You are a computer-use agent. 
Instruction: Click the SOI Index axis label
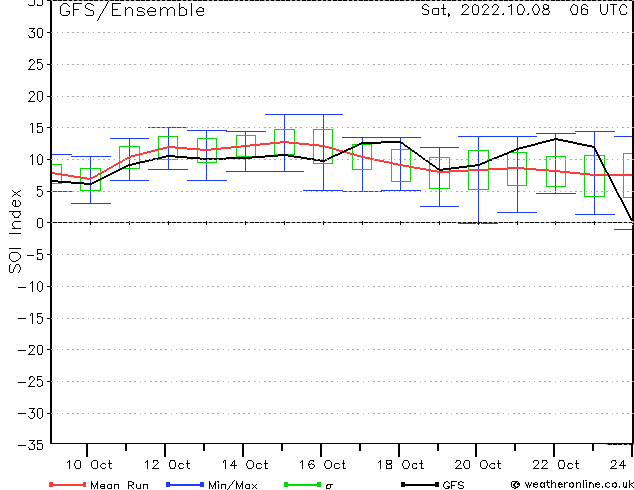pos(15,231)
